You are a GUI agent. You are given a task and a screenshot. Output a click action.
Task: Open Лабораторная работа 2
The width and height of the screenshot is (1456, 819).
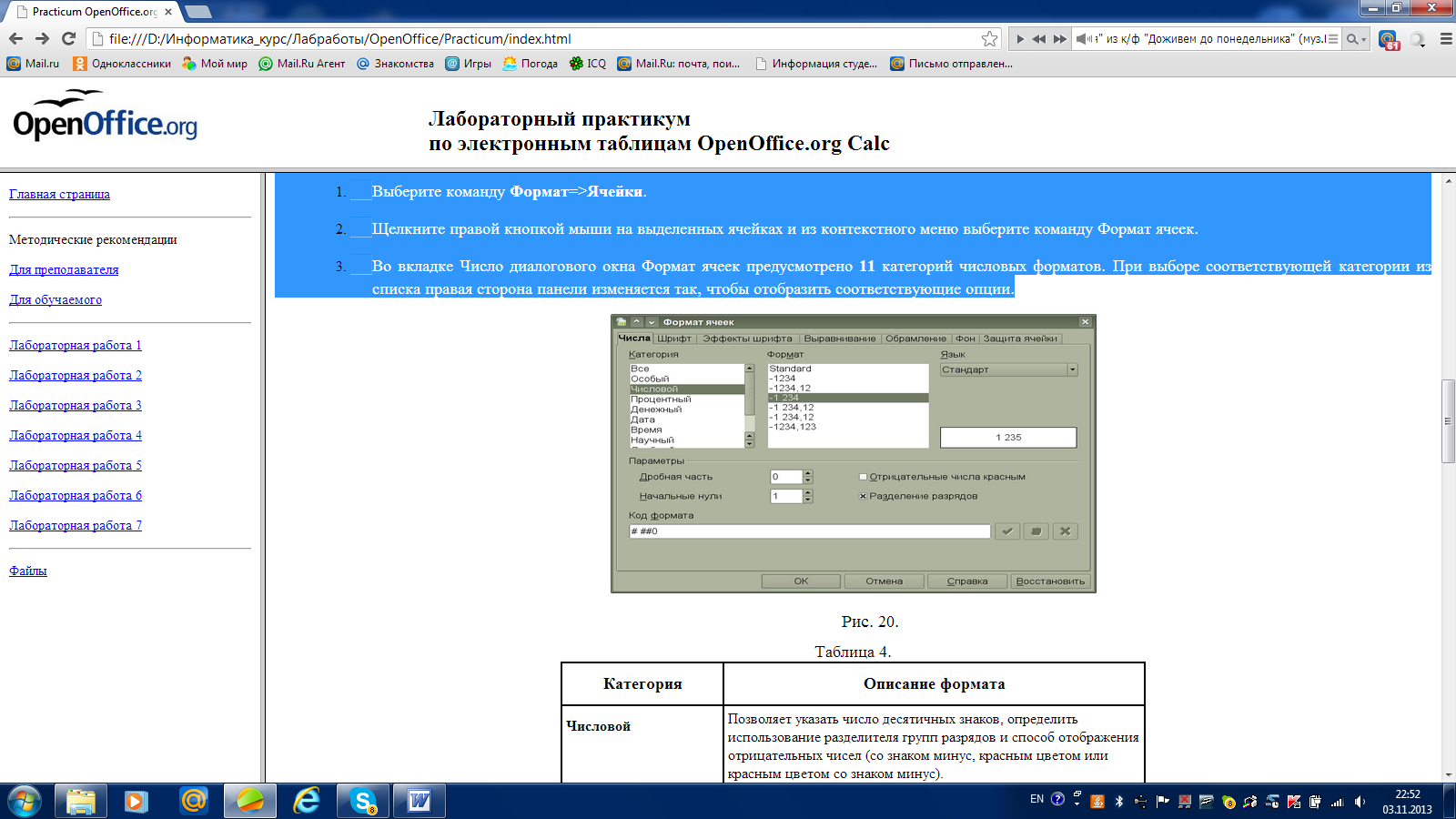76,375
